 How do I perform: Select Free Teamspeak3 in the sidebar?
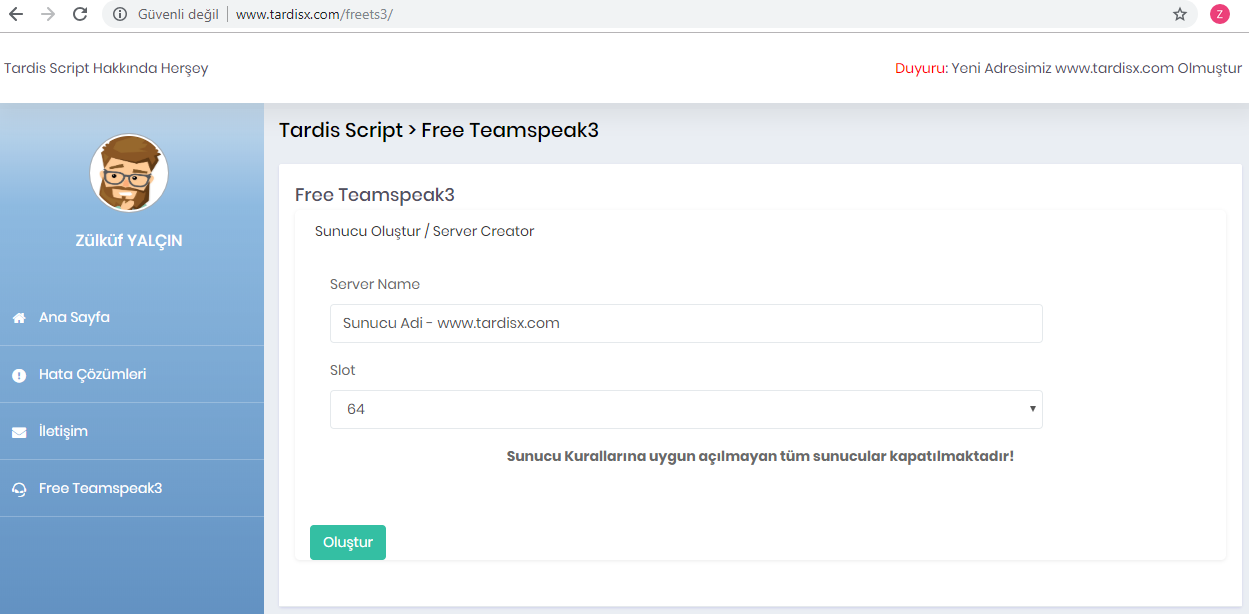coord(132,489)
